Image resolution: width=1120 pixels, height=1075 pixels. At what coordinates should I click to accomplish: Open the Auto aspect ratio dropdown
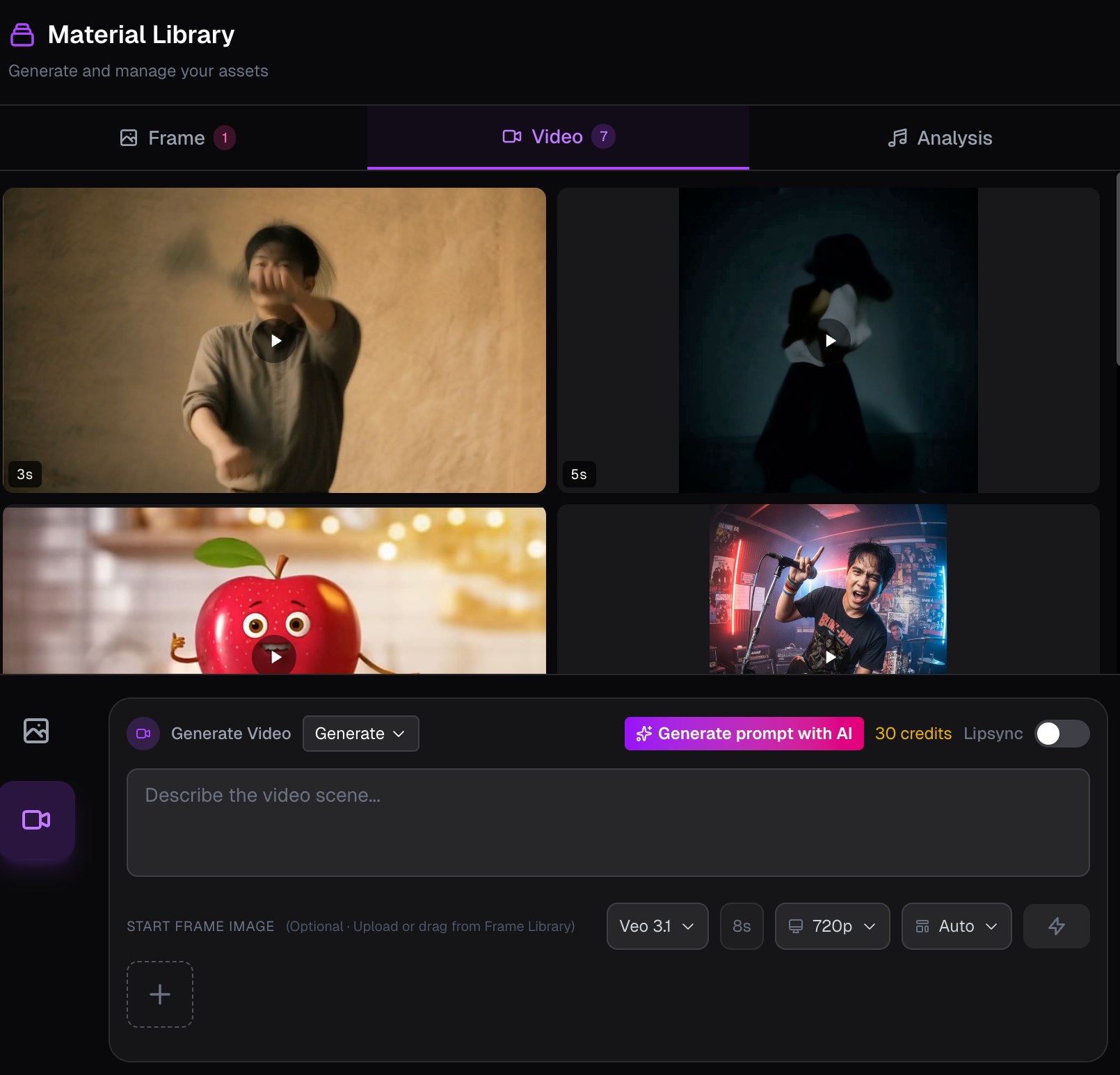(956, 926)
